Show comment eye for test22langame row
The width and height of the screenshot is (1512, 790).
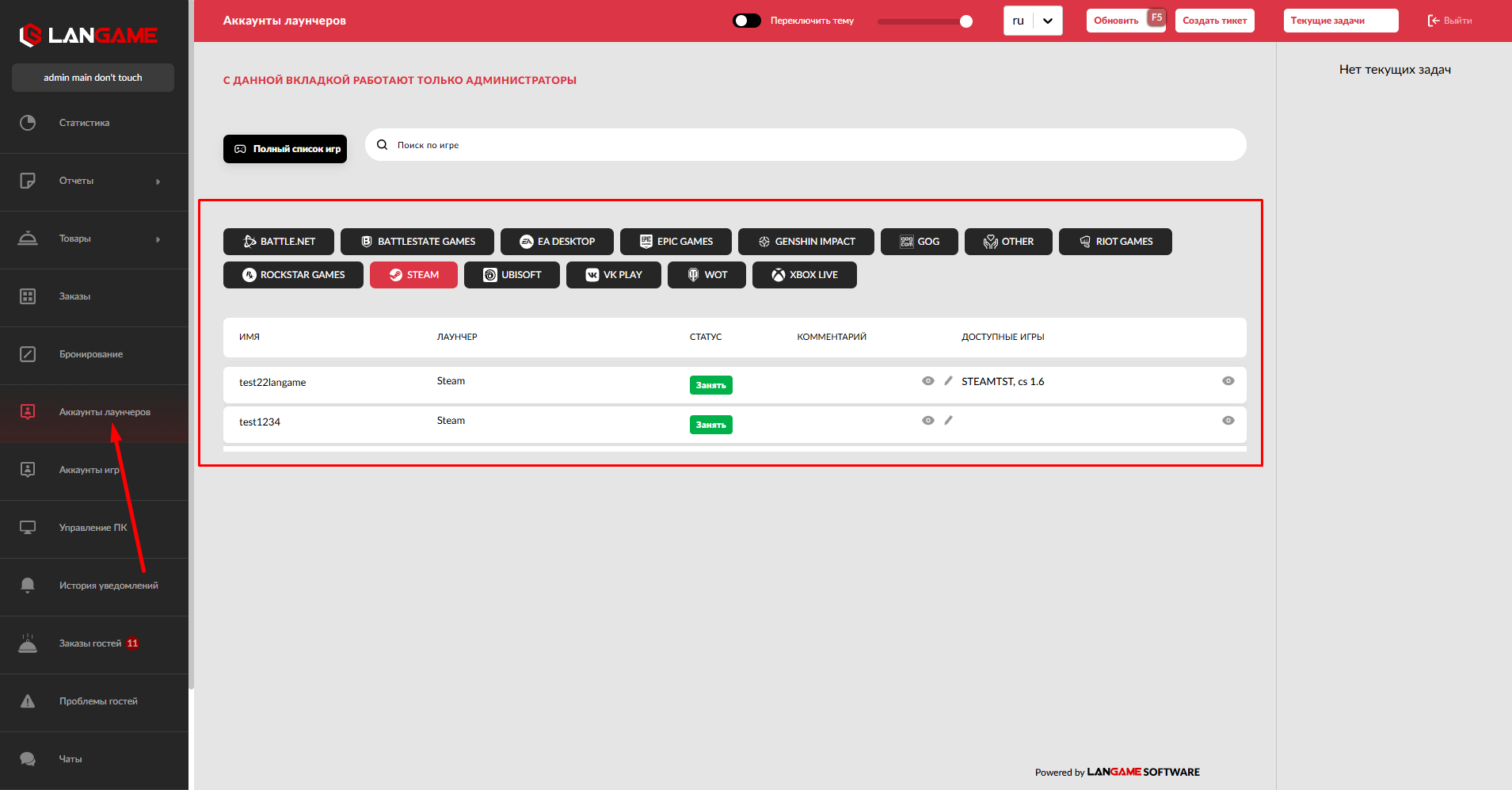coord(928,381)
